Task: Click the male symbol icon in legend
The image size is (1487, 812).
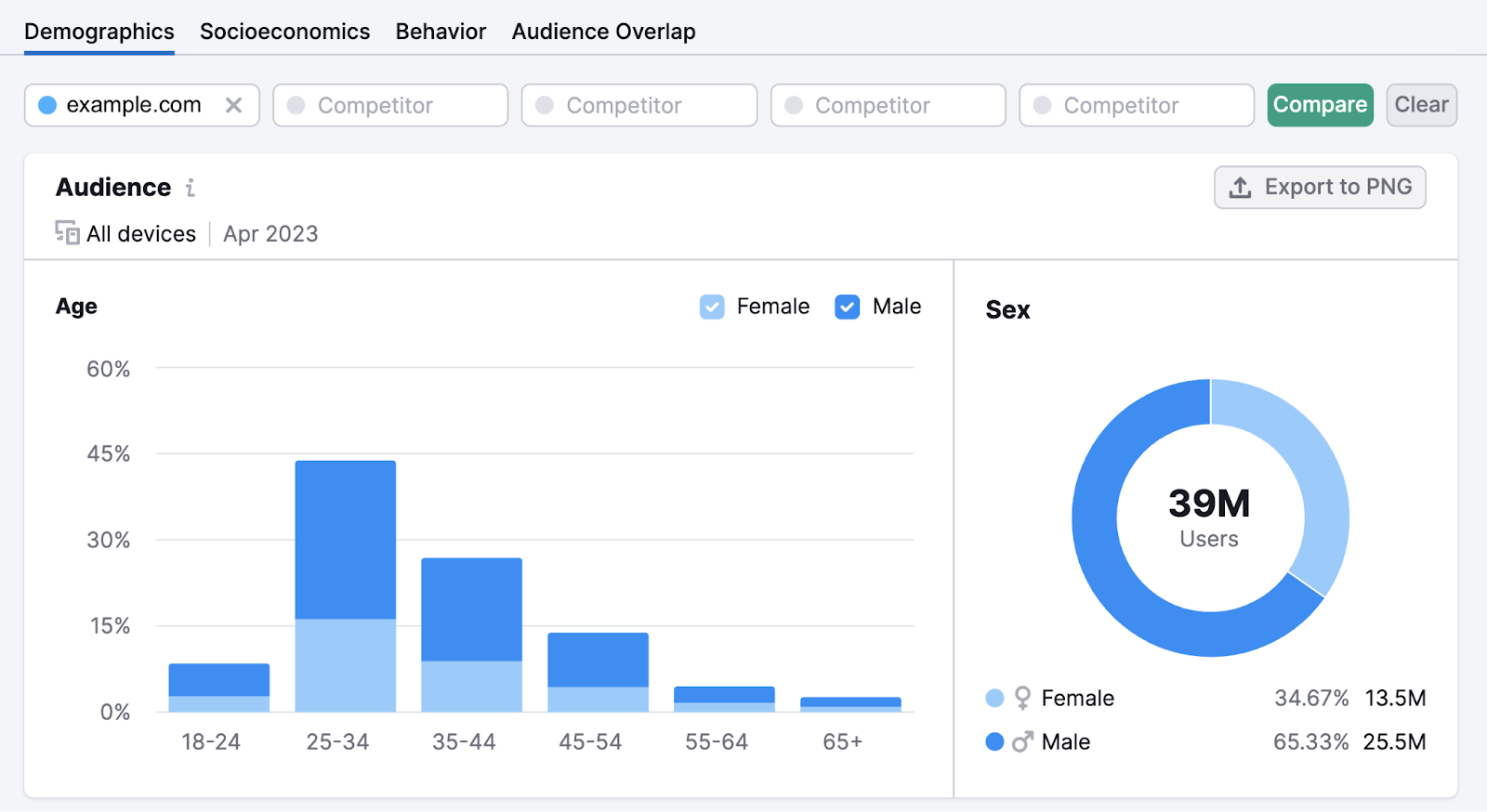Action: point(1022,741)
